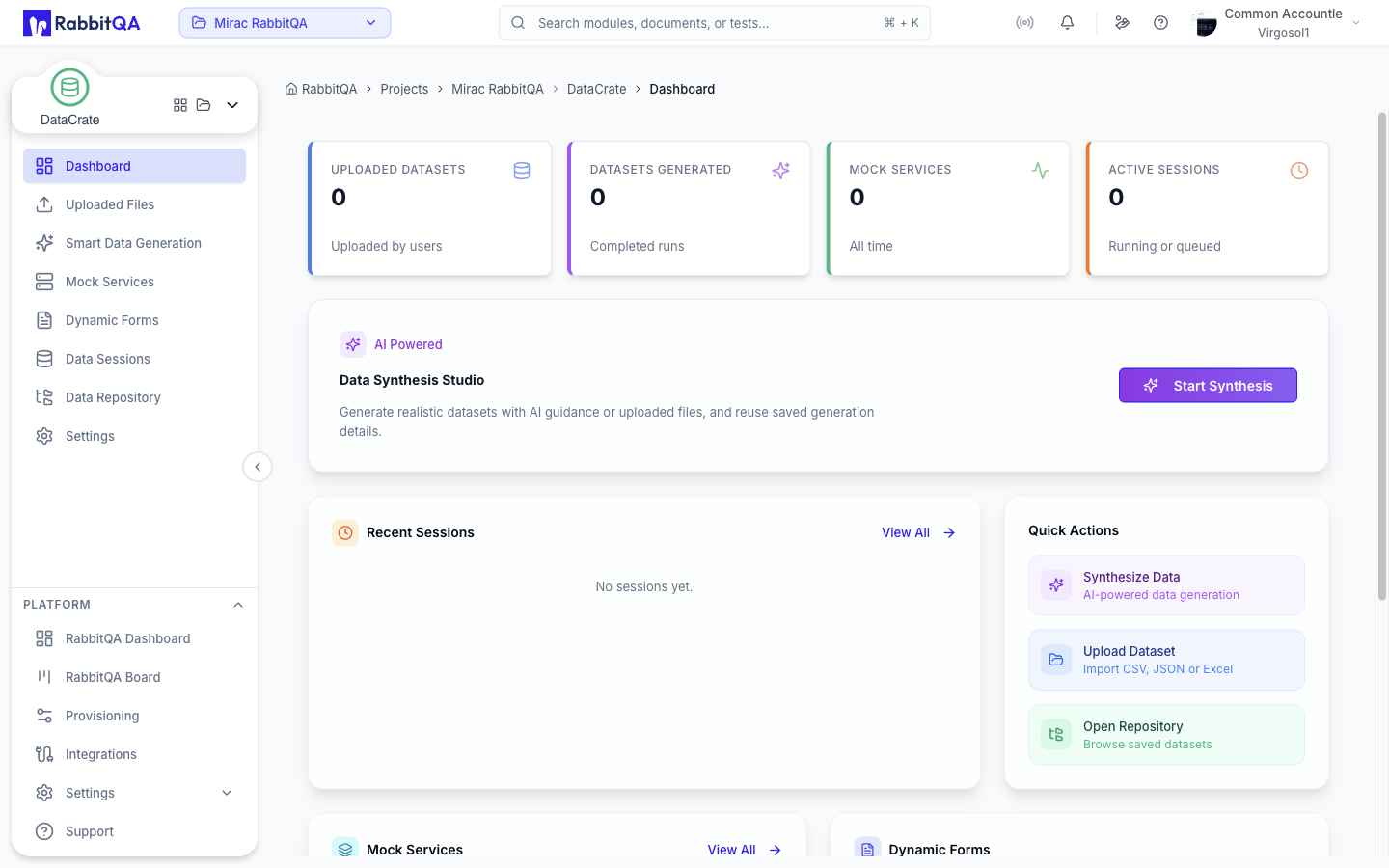
Task: Open the help question mark icon
Action: click(1160, 23)
